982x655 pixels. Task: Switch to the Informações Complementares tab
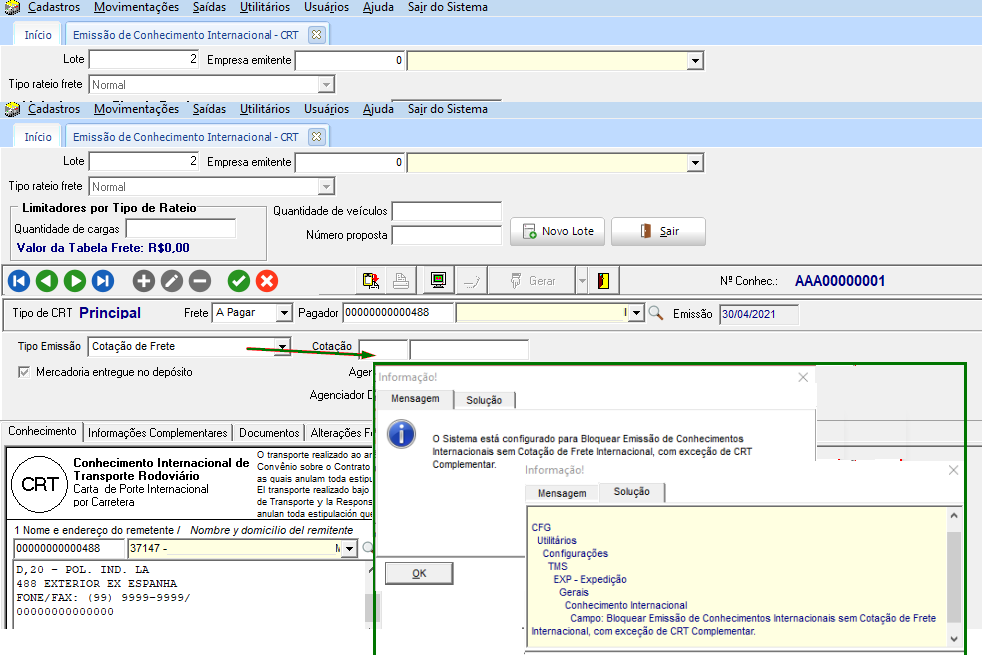[158, 433]
